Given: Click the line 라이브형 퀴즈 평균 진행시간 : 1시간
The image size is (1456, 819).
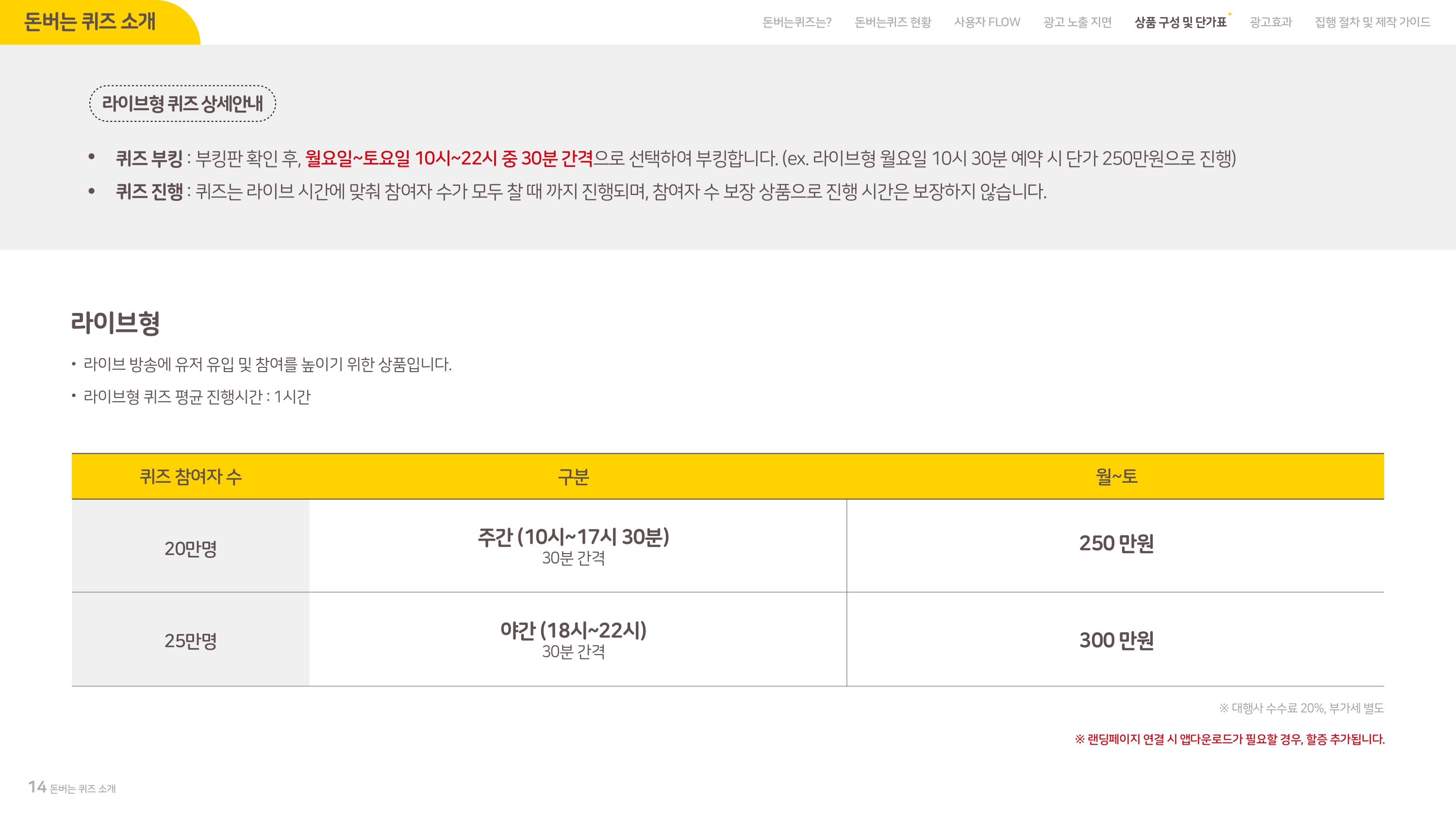Looking at the screenshot, I should click(x=197, y=397).
